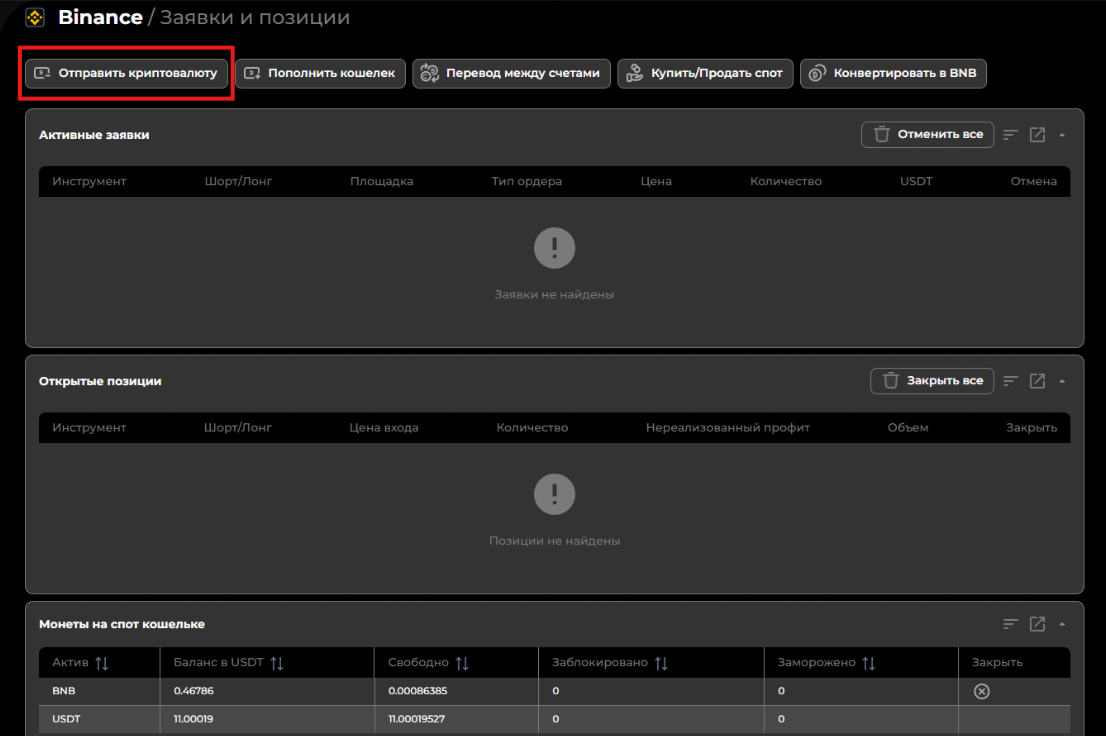Click the close icon in BNB row
The width and height of the screenshot is (1106, 736).
coord(981,691)
